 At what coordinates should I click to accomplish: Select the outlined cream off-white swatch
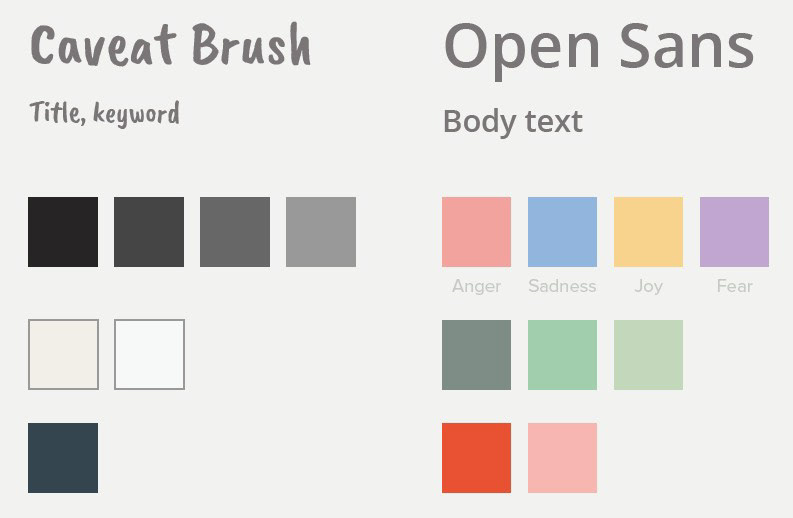pyautogui.click(x=63, y=355)
